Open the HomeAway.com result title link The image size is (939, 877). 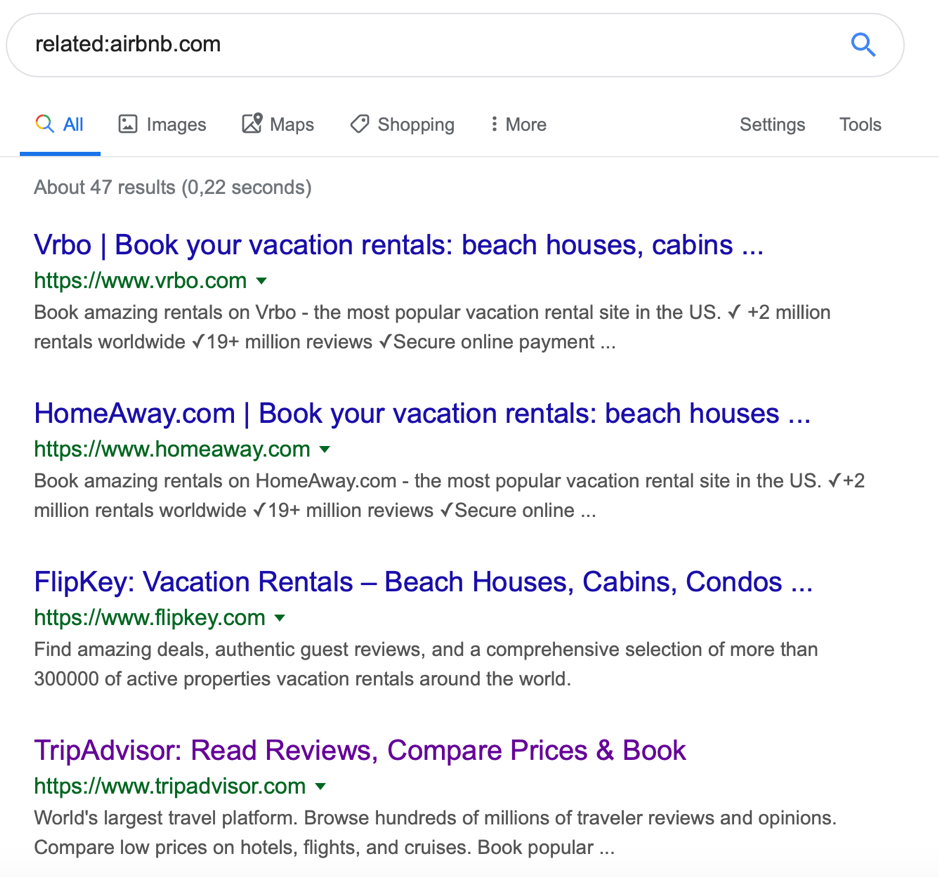pos(422,413)
